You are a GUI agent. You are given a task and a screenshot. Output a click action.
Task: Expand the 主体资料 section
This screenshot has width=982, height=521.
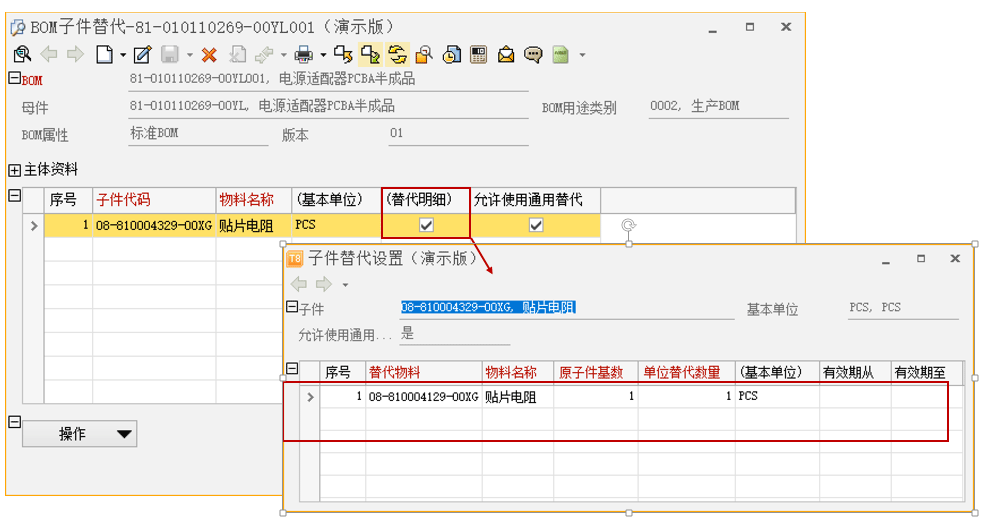click(x=14, y=170)
